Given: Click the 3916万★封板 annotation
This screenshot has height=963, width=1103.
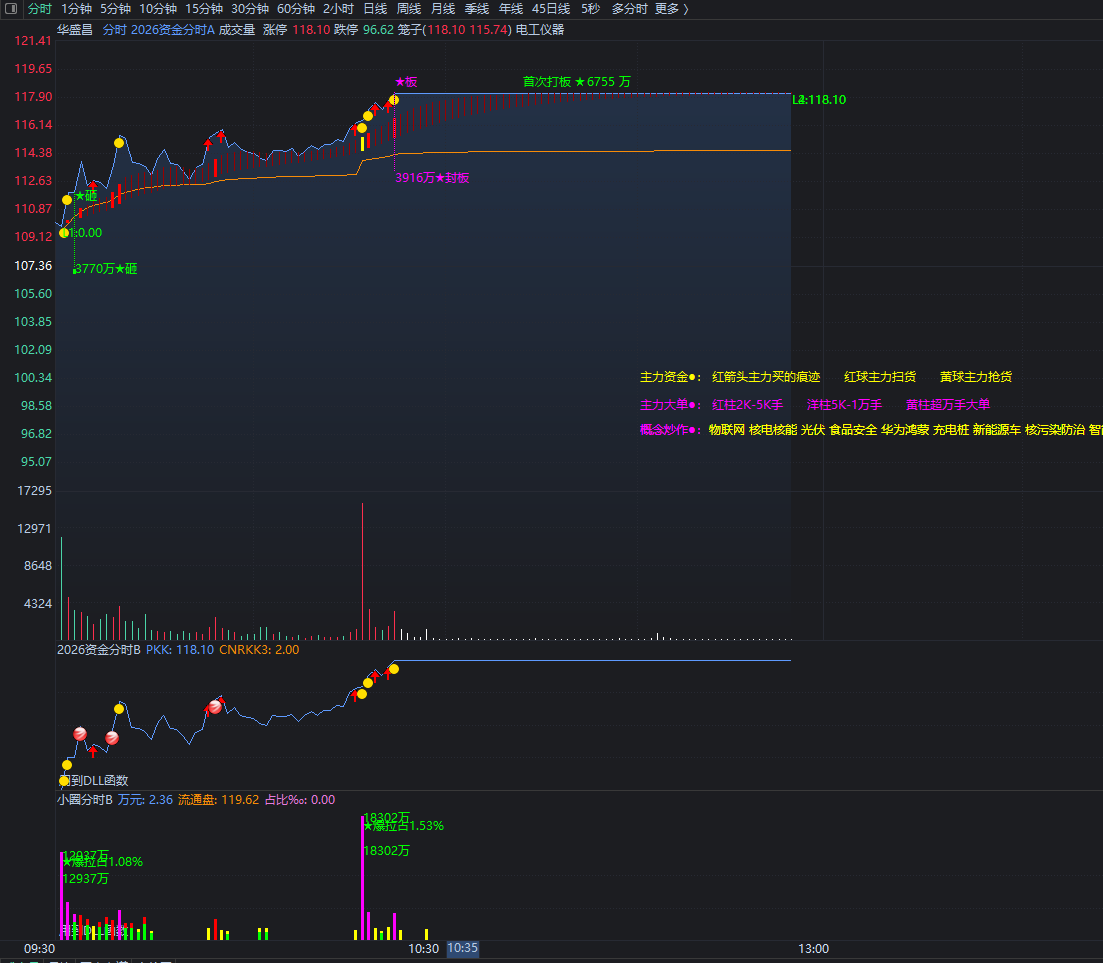Looking at the screenshot, I should (x=432, y=178).
